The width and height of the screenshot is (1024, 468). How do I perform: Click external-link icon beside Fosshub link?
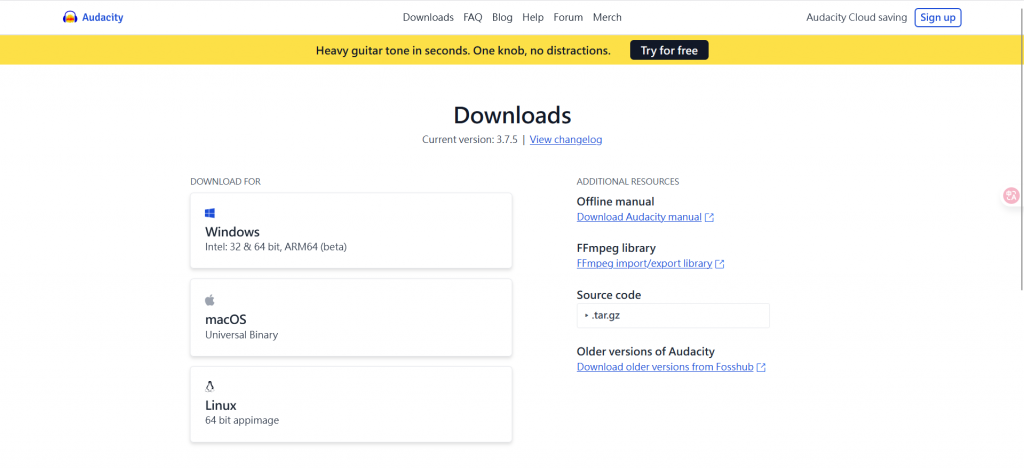point(761,367)
